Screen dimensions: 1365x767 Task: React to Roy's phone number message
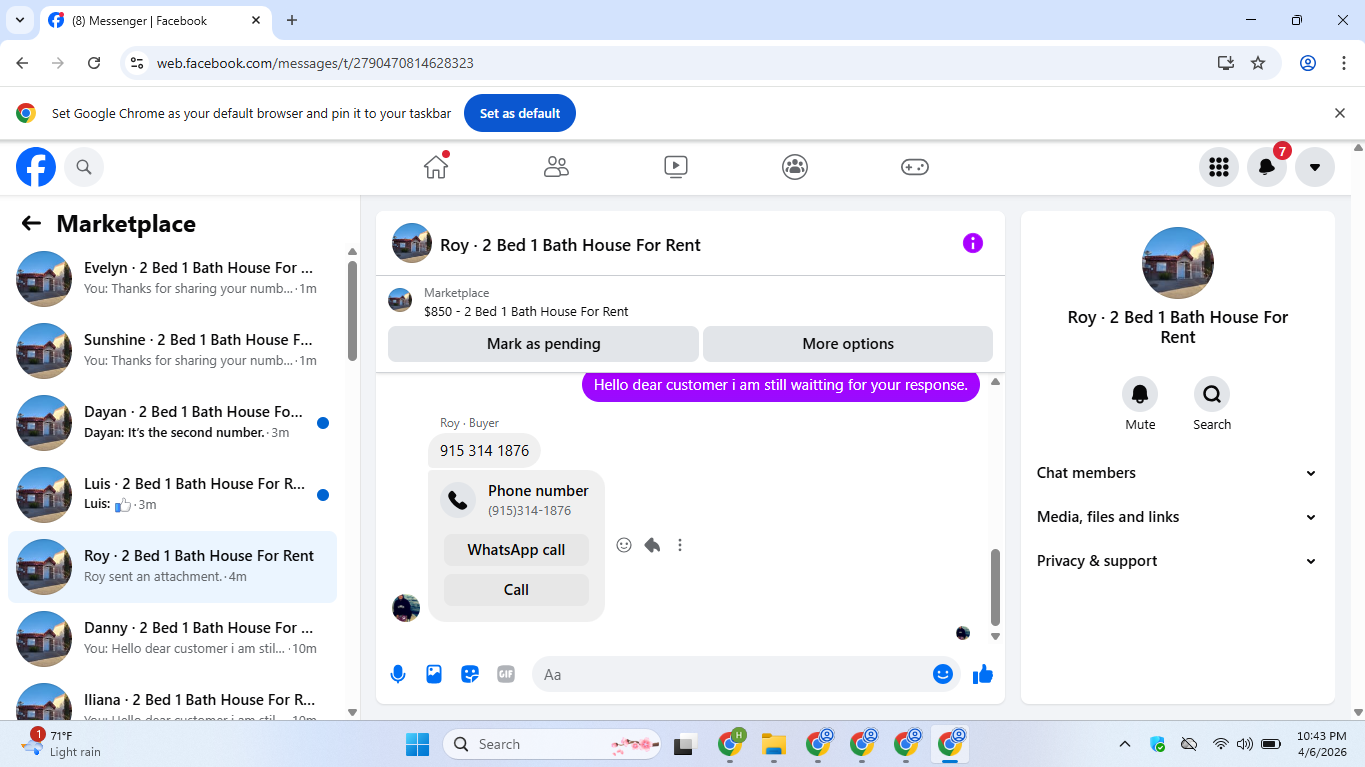click(x=624, y=545)
